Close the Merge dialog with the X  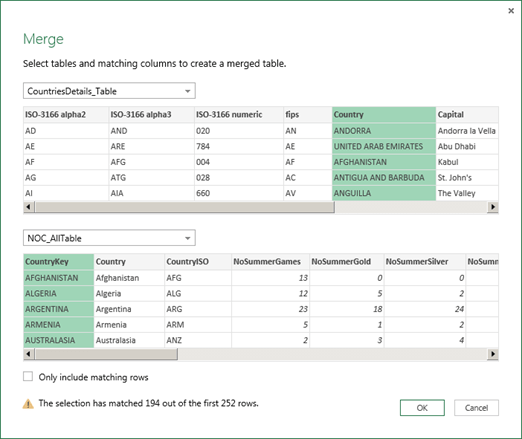(x=511, y=11)
